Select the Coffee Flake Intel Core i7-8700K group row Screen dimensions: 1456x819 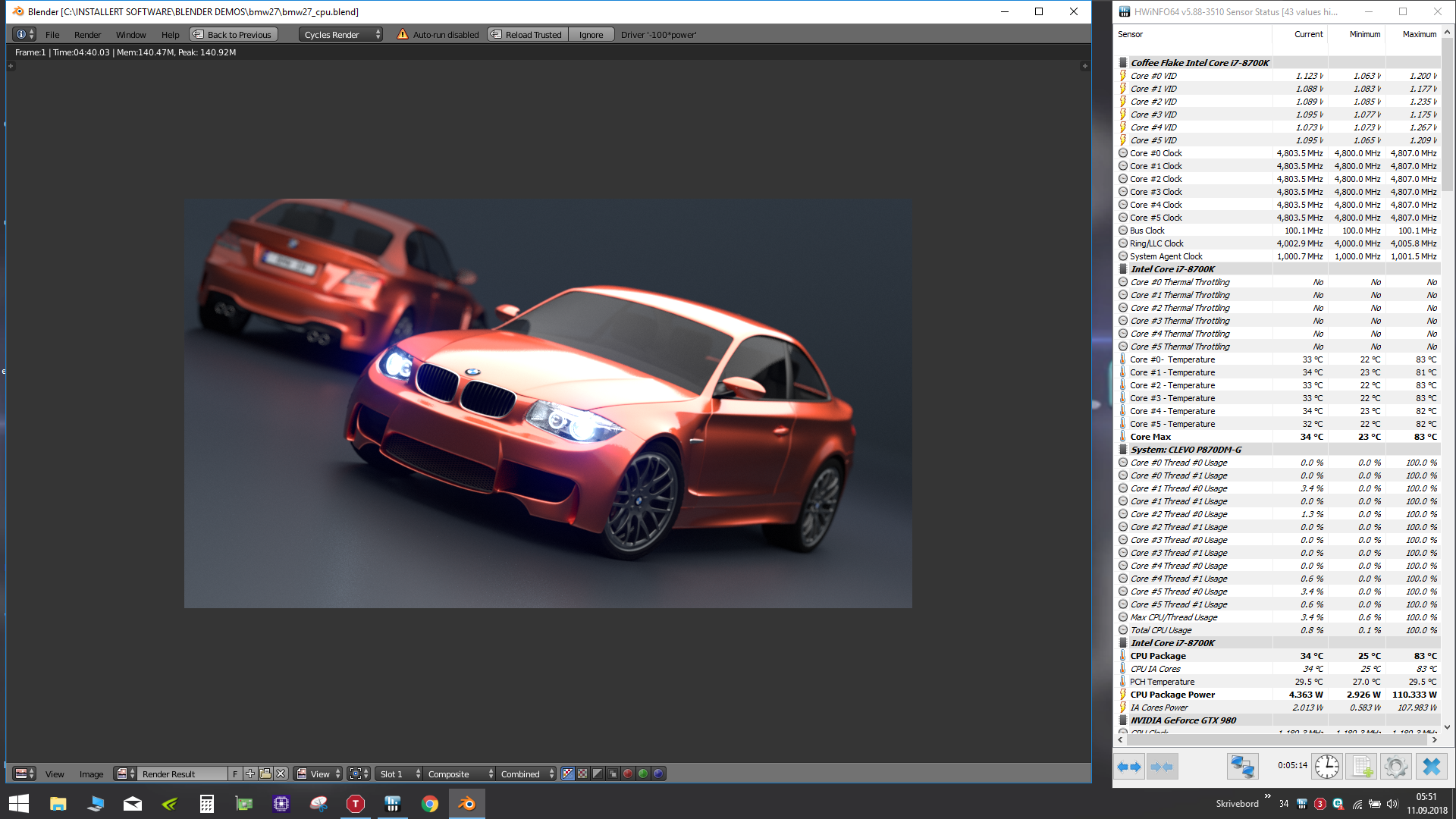pos(1278,63)
